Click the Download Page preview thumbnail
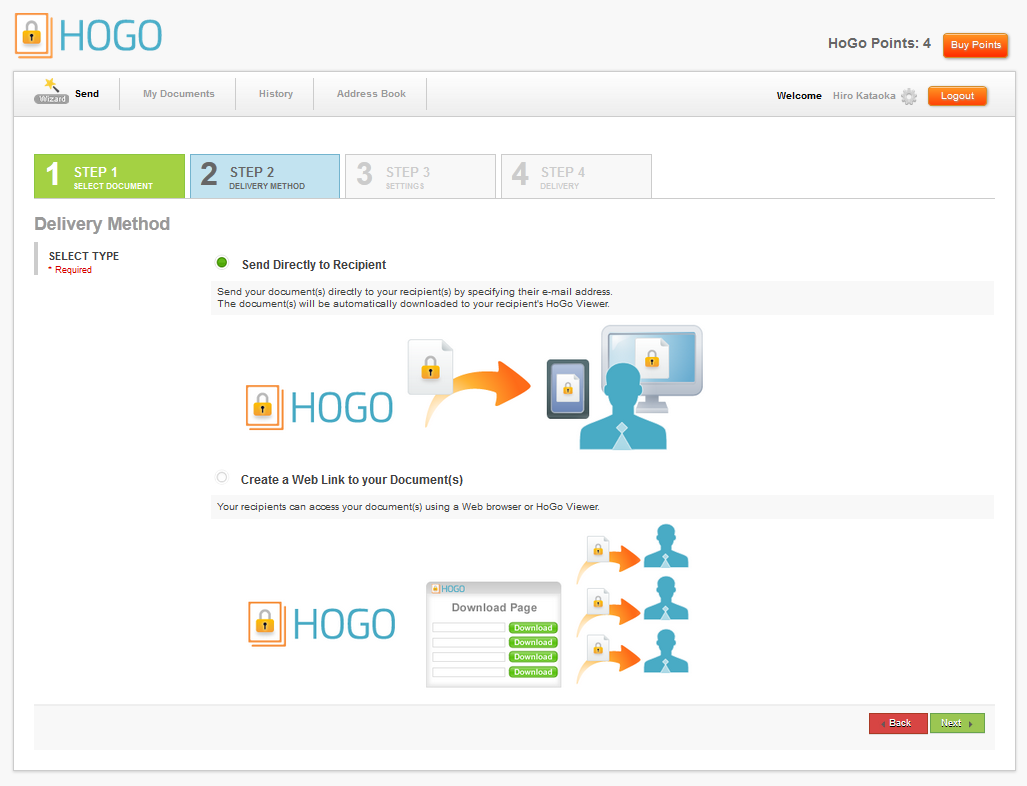Screen dimensions: 1027x786 pos(494,634)
